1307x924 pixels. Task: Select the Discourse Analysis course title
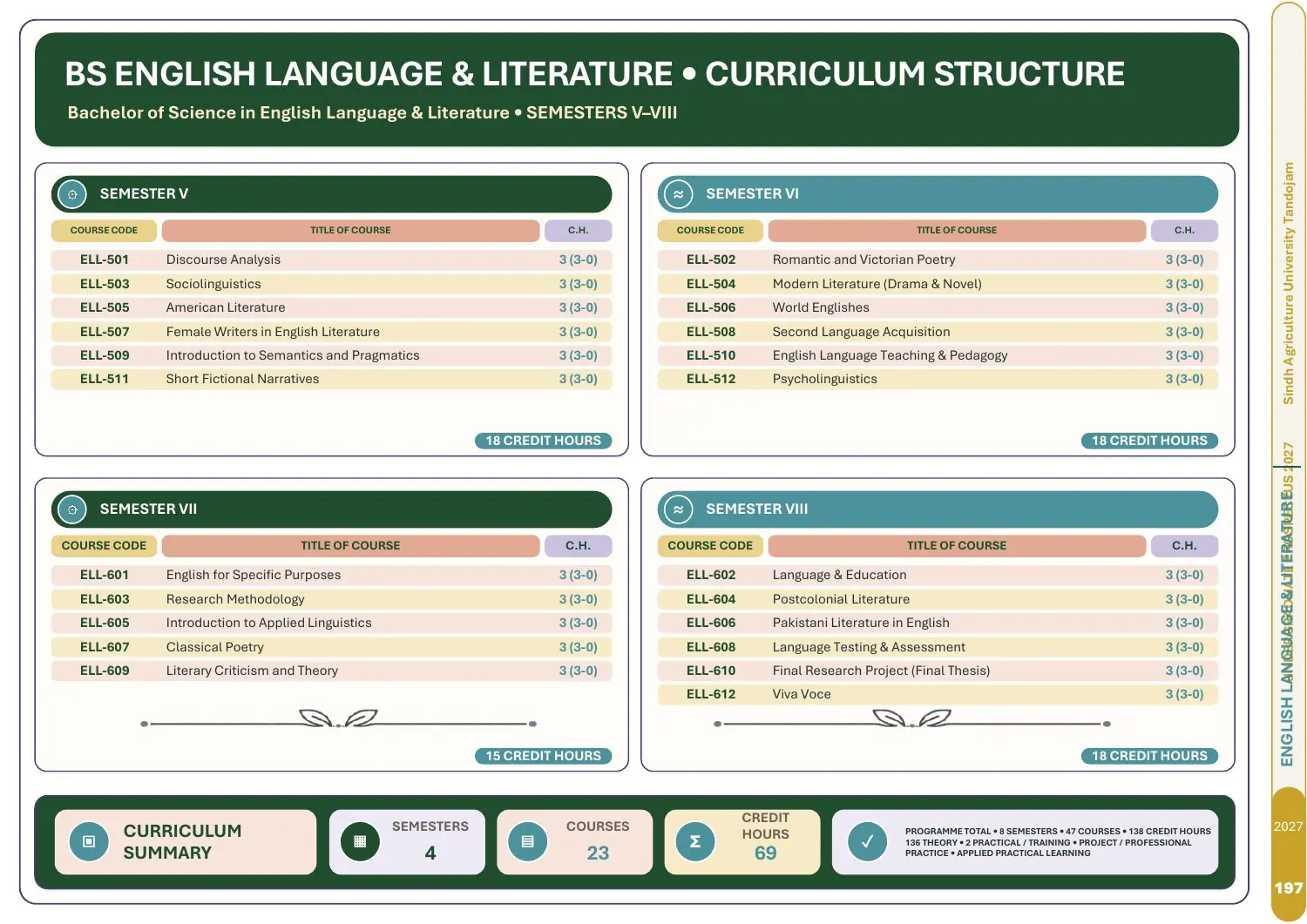point(223,260)
